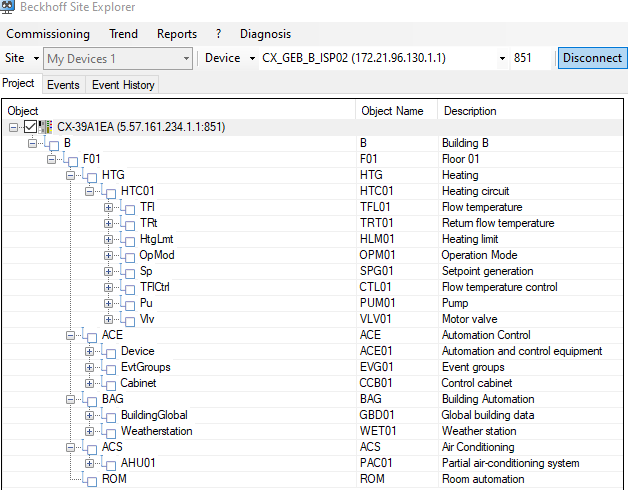Expand the AHU01 node
The width and height of the screenshot is (628, 490).
[x=89, y=464]
